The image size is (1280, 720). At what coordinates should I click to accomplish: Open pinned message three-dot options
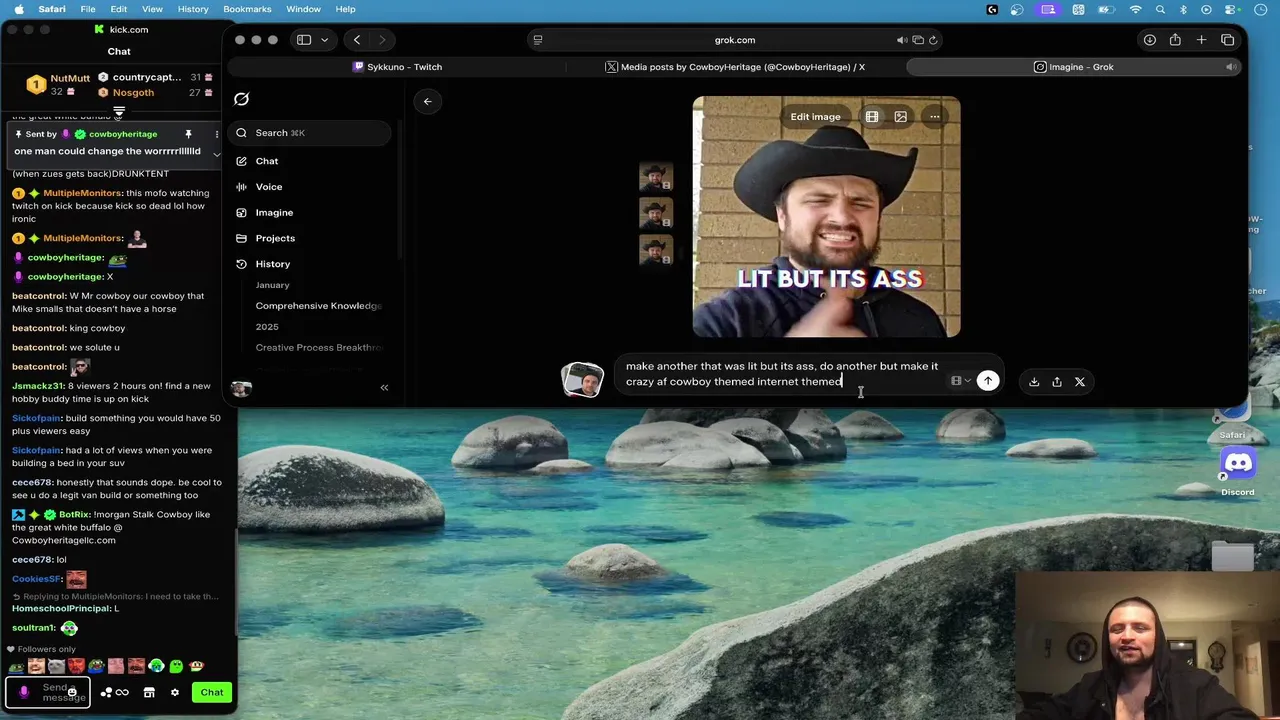pos(216,134)
